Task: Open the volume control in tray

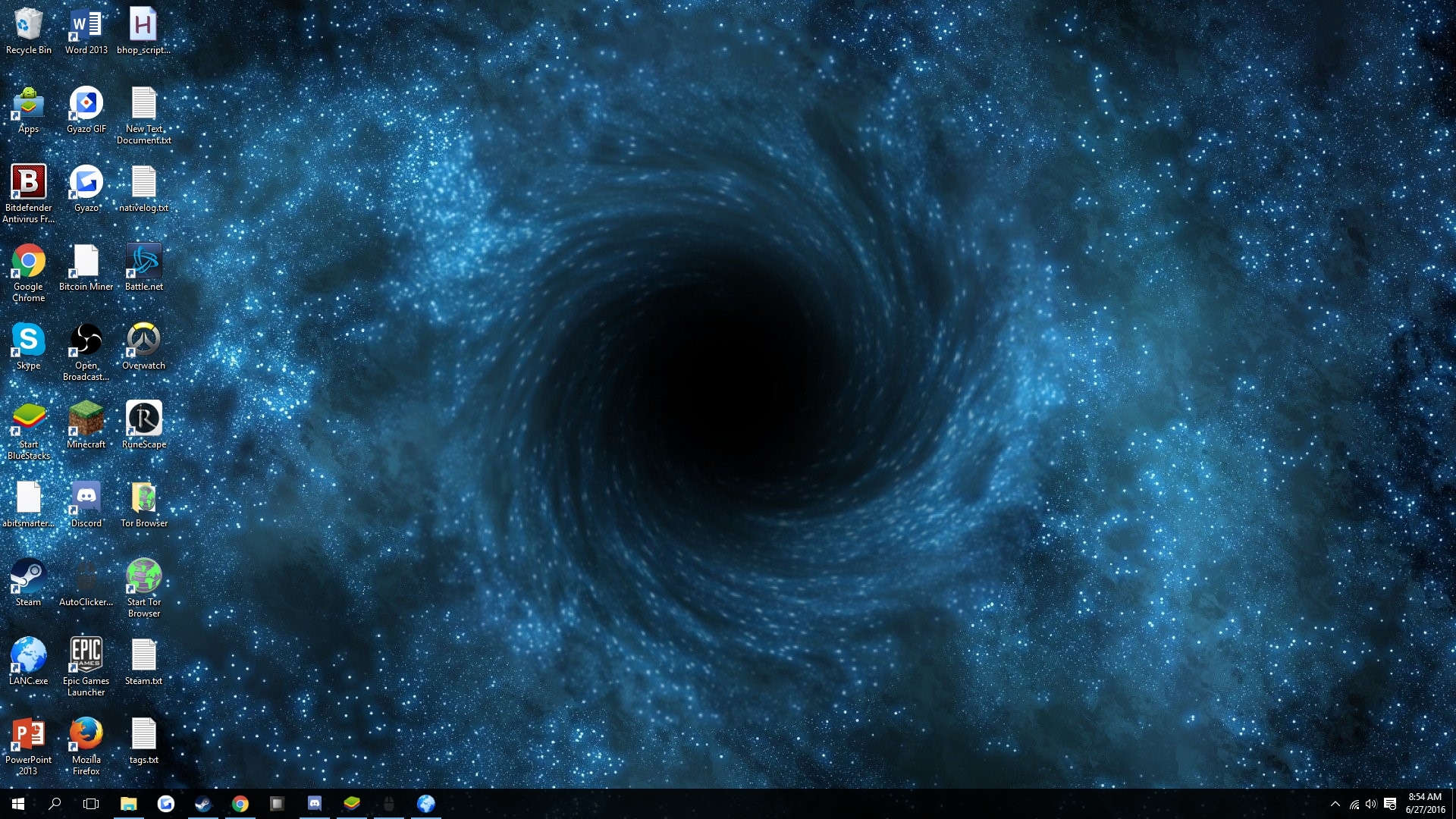Action: pos(1371,804)
